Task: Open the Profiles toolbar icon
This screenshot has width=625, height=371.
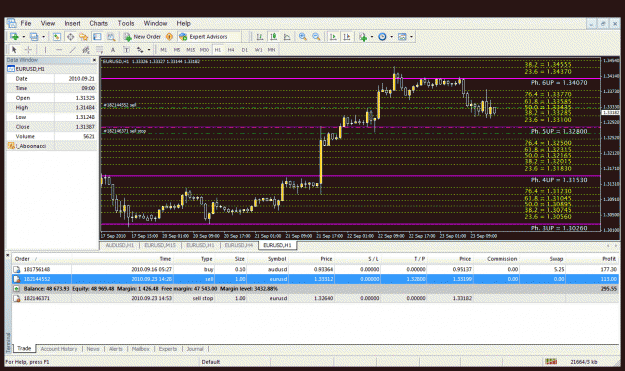Action: tap(34, 37)
